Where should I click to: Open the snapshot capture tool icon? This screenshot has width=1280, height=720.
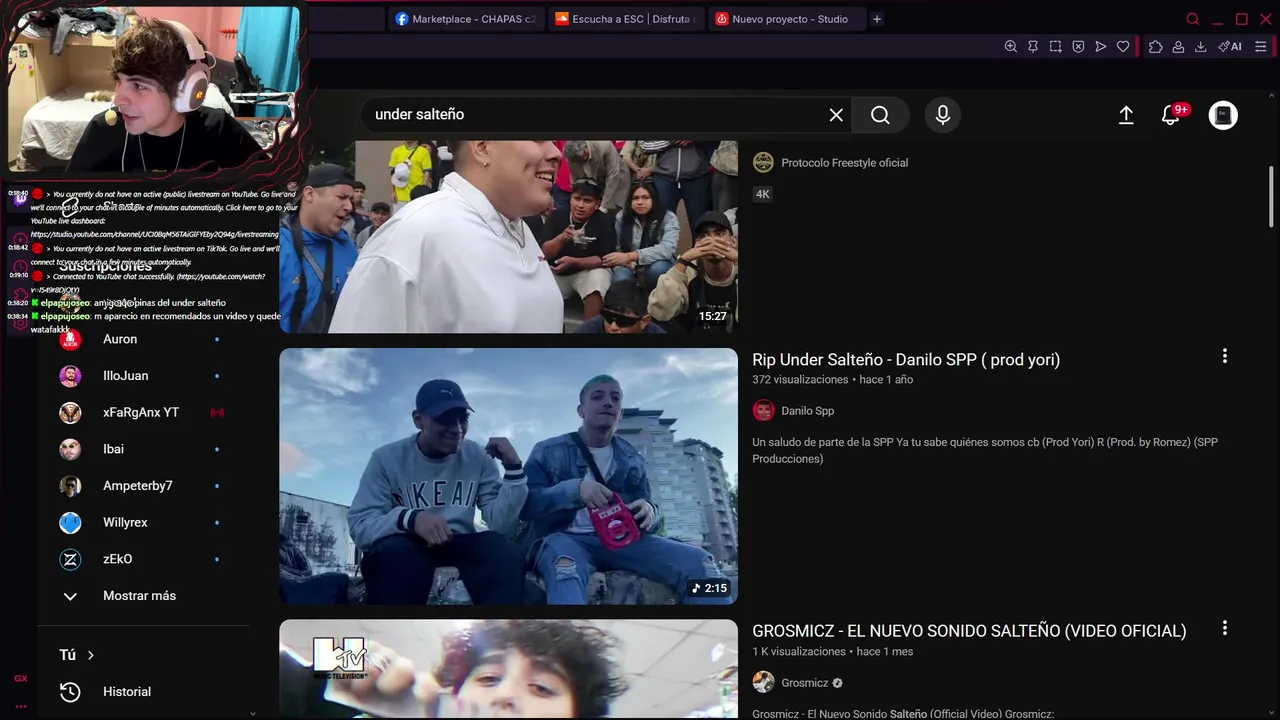pos(1055,47)
